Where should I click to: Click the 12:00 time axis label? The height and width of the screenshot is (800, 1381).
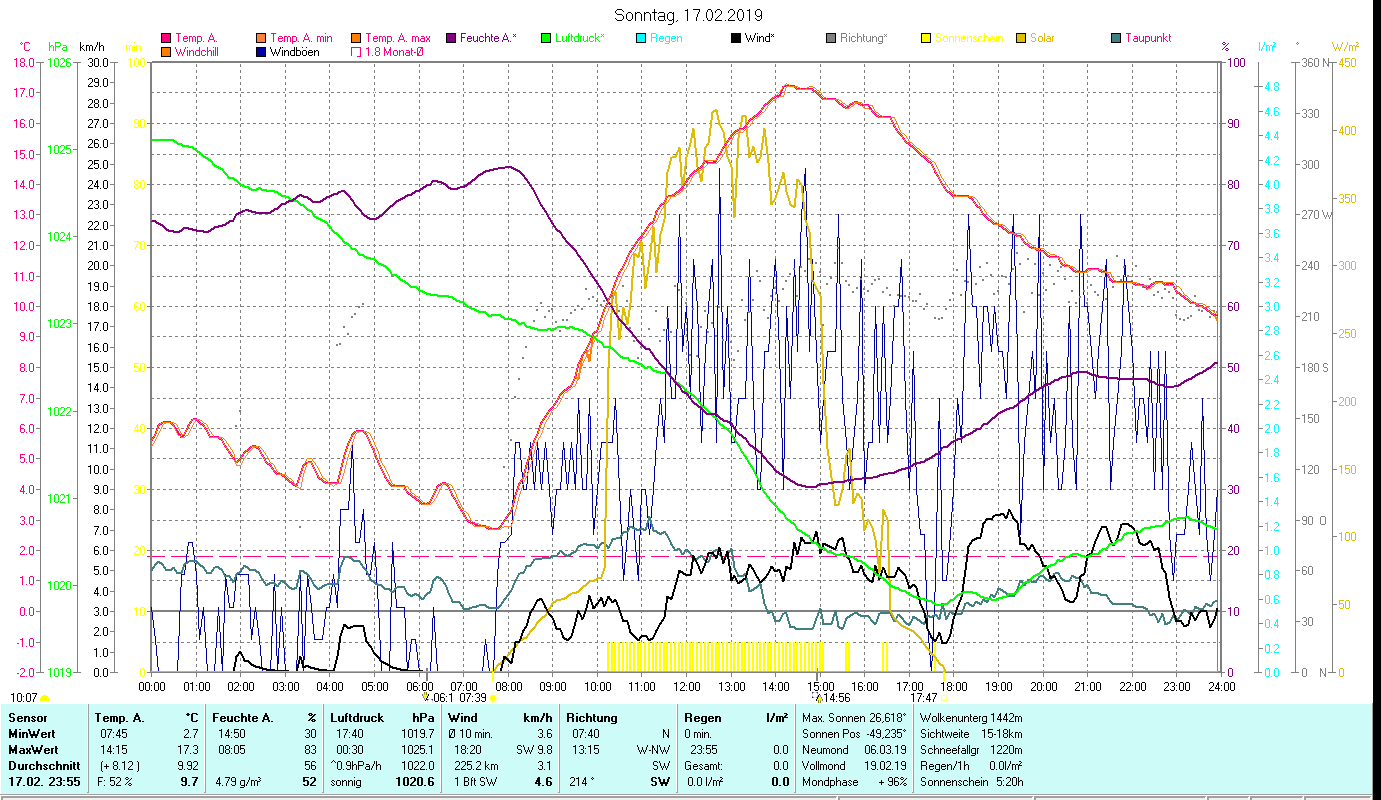coord(687,687)
